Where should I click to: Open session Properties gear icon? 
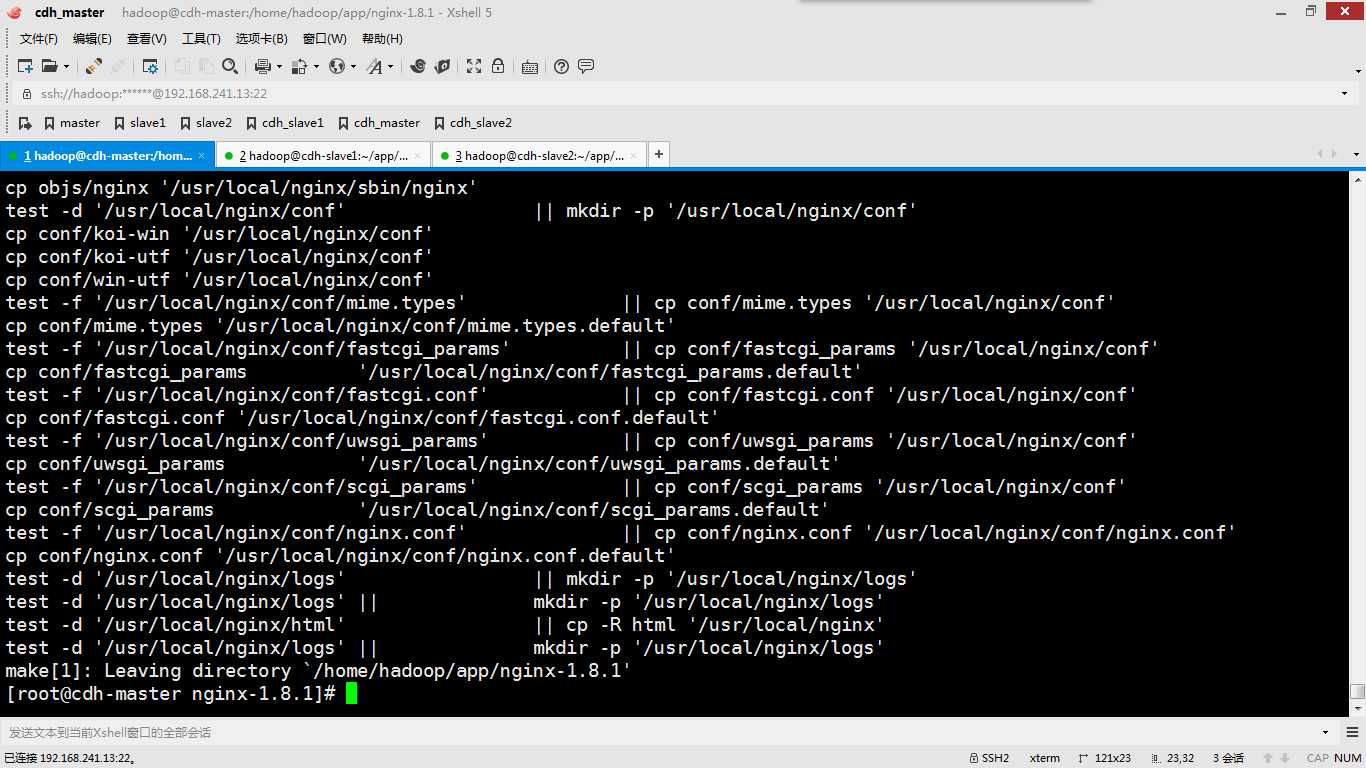[x=150, y=66]
